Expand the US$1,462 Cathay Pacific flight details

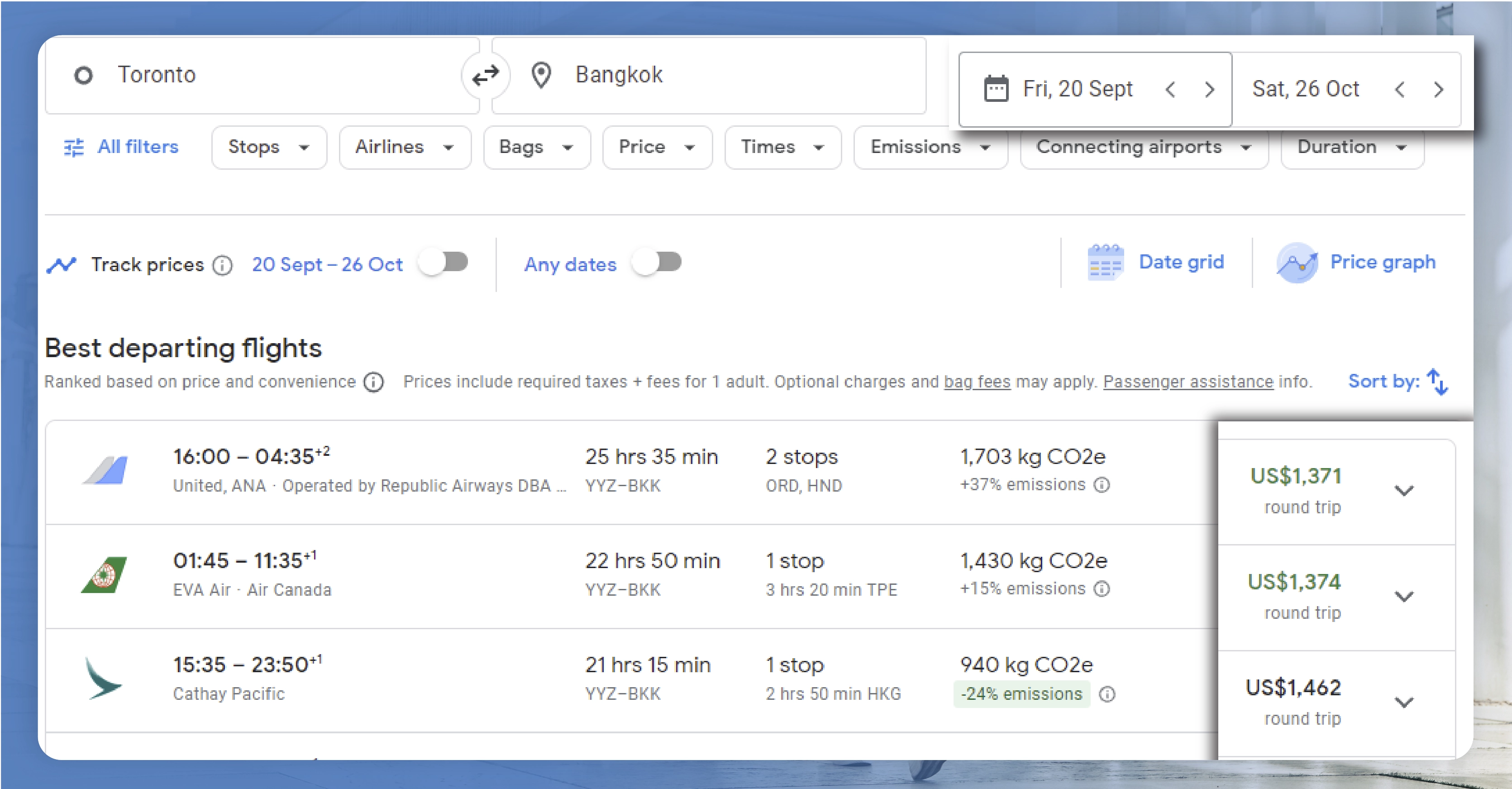point(1404,702)
